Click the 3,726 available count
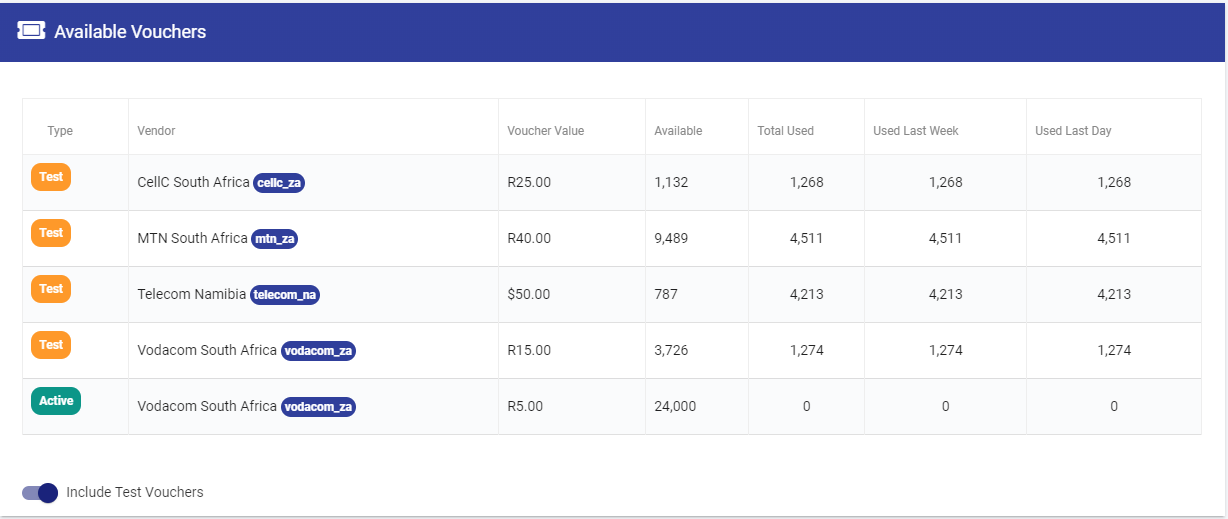Viewport: 1228px width, 519px height. click(671, 350)
